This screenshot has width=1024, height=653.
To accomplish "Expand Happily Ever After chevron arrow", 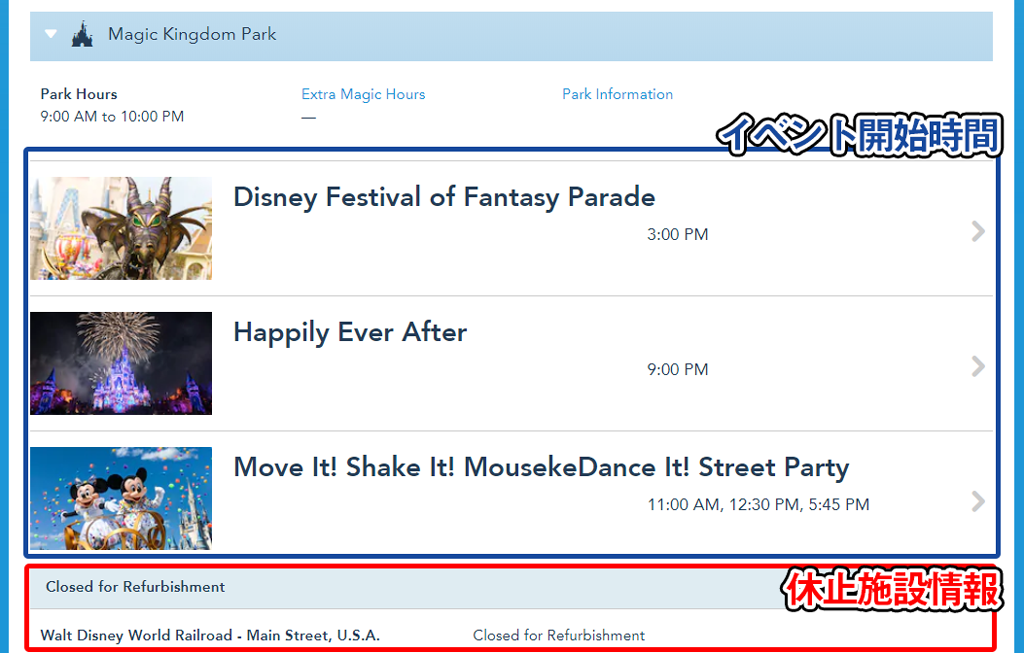I will 978,366.
